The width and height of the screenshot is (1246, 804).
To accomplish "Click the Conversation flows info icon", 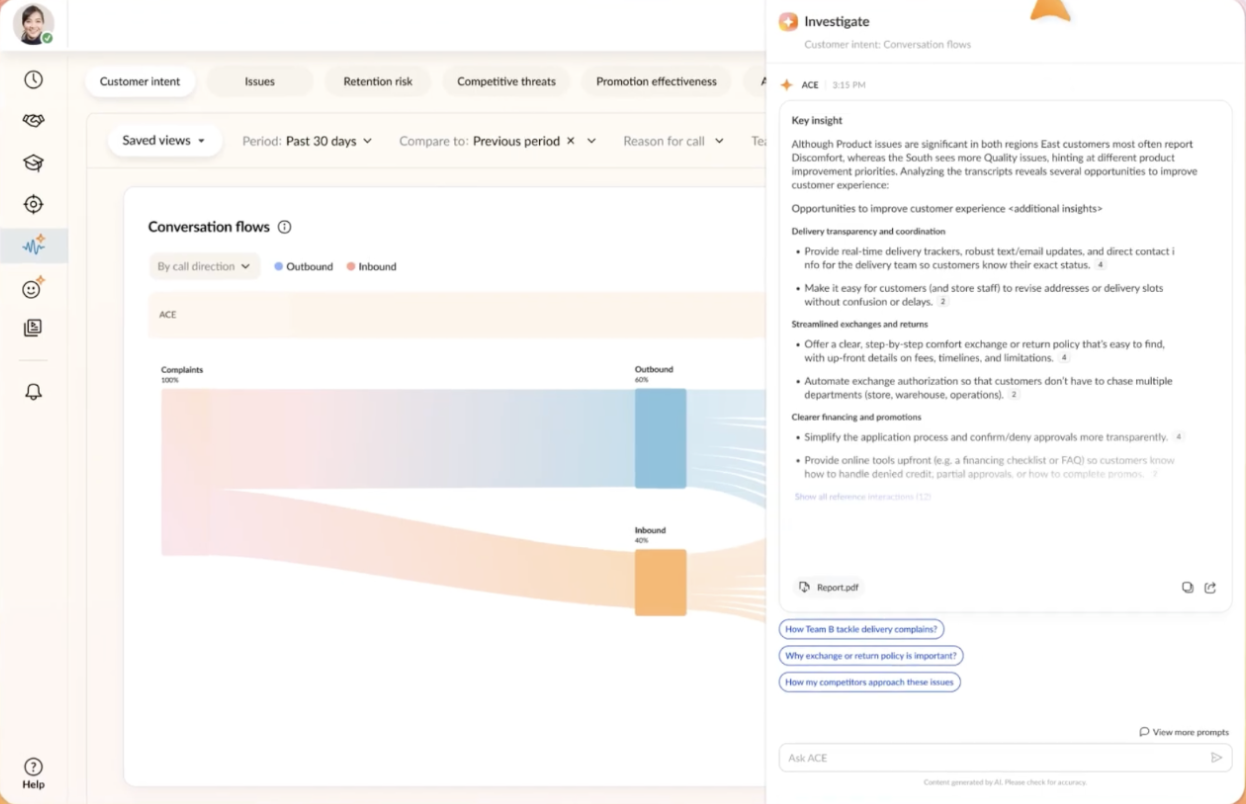I will [284, 227].
